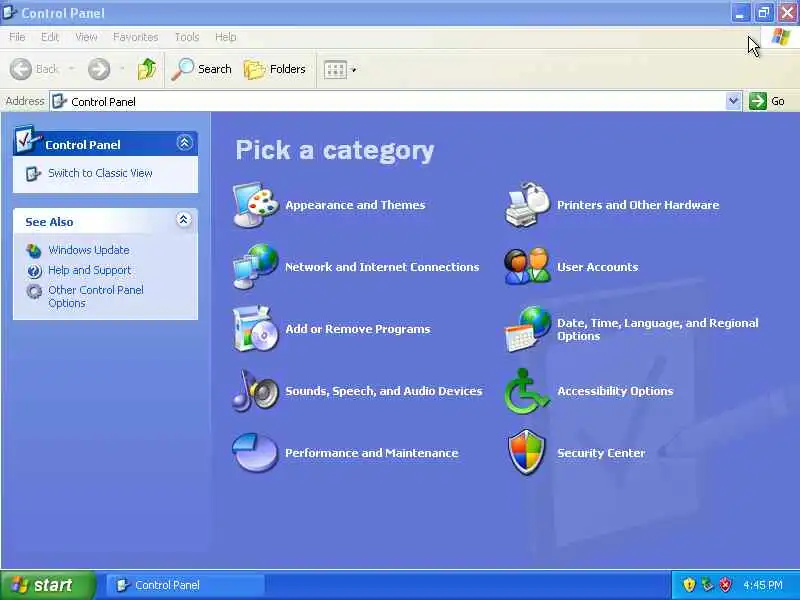Click the green network tray icon
The image size is (800, 600).
[x=707, y=585]
